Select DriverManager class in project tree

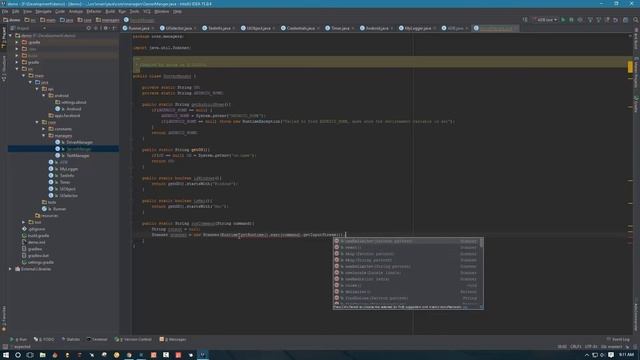tap(79, 142)
